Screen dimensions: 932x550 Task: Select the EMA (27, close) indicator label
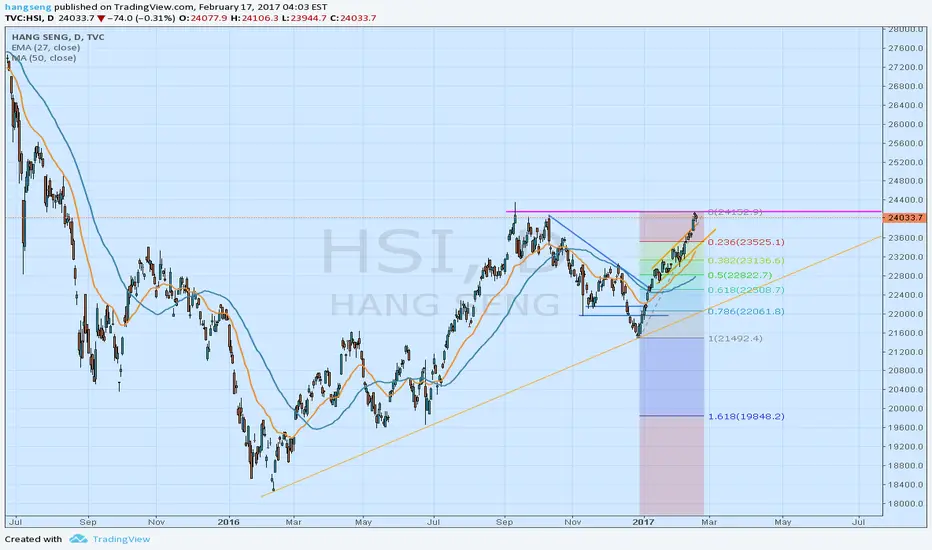46,48
